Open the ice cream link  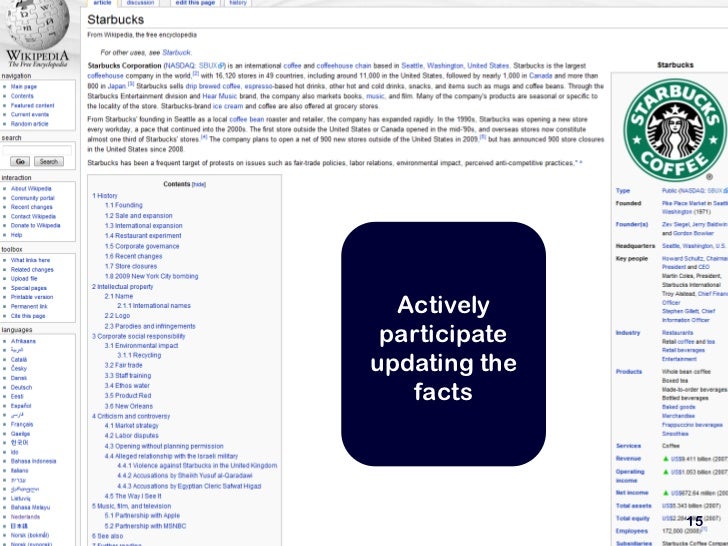(228, 106)
